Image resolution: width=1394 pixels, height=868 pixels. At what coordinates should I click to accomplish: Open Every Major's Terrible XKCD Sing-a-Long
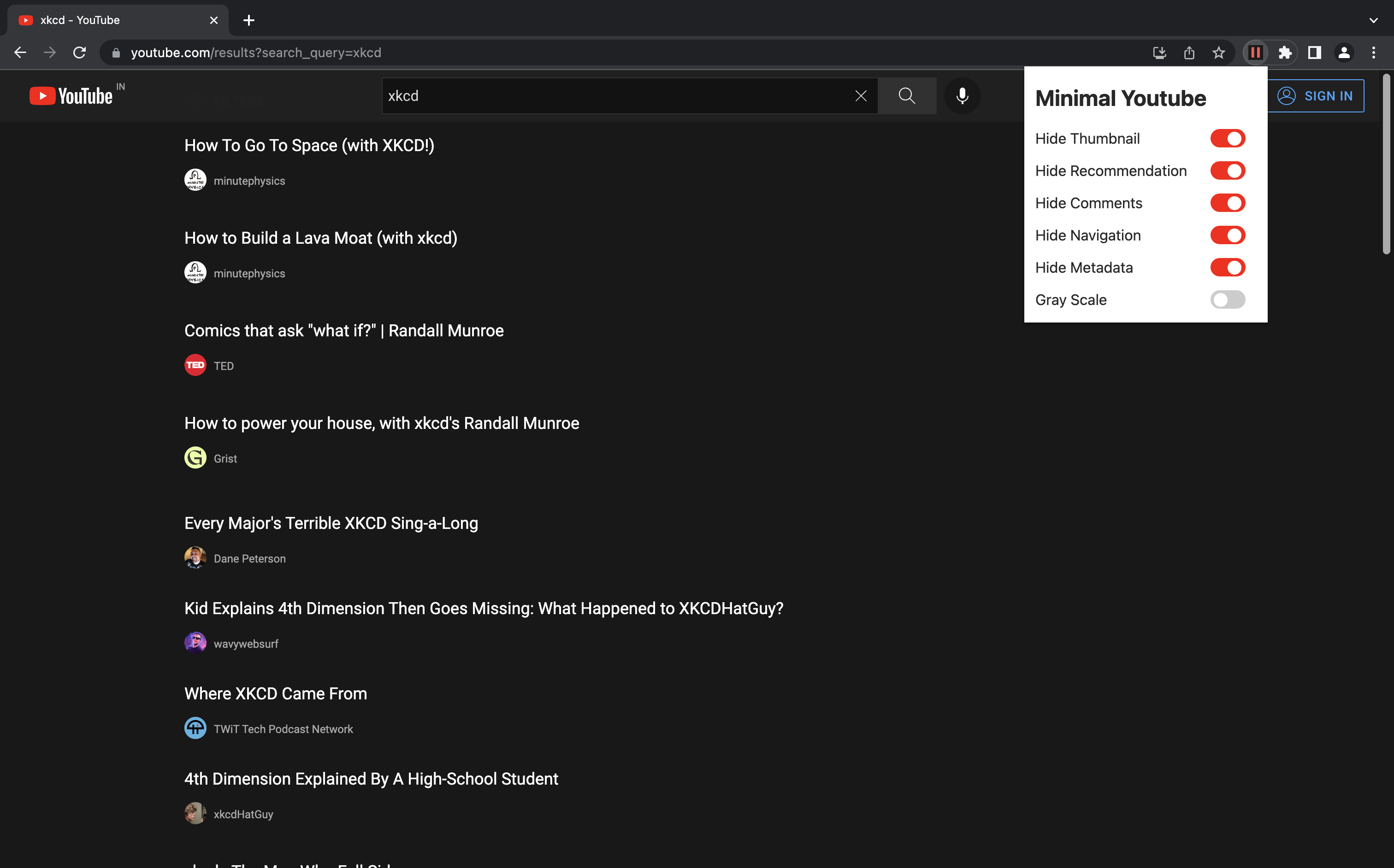[331, 523]
